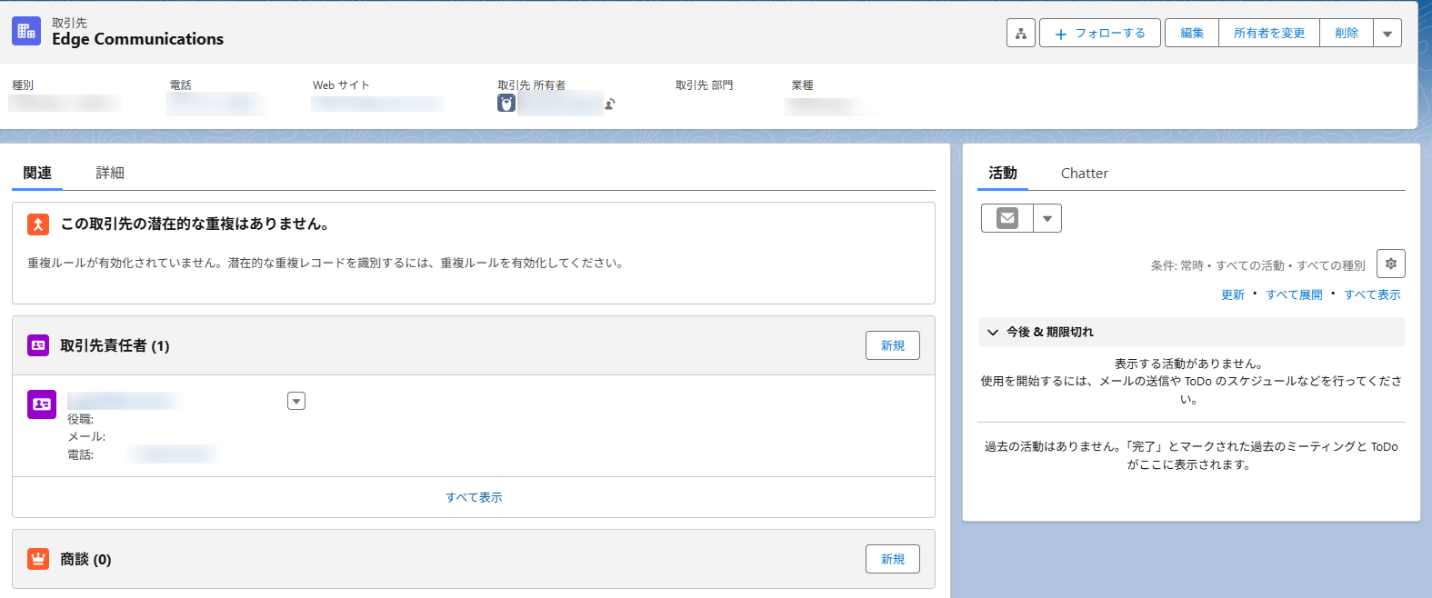Image resolution: width=1432 pixels, height=598 pixels.
Task: Click the 更新 link in the activity panel
Action: (1232, 293)
